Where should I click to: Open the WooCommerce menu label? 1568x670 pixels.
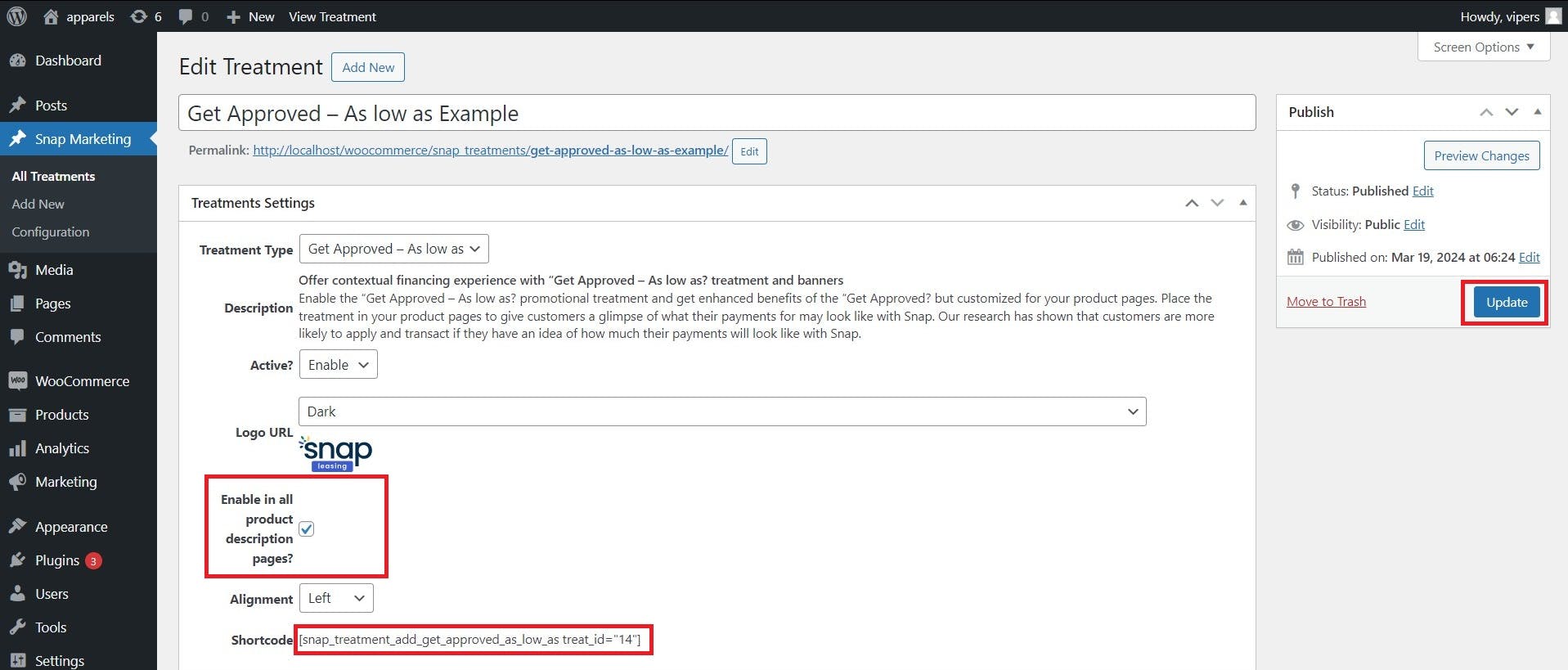[x=82, y=381]
